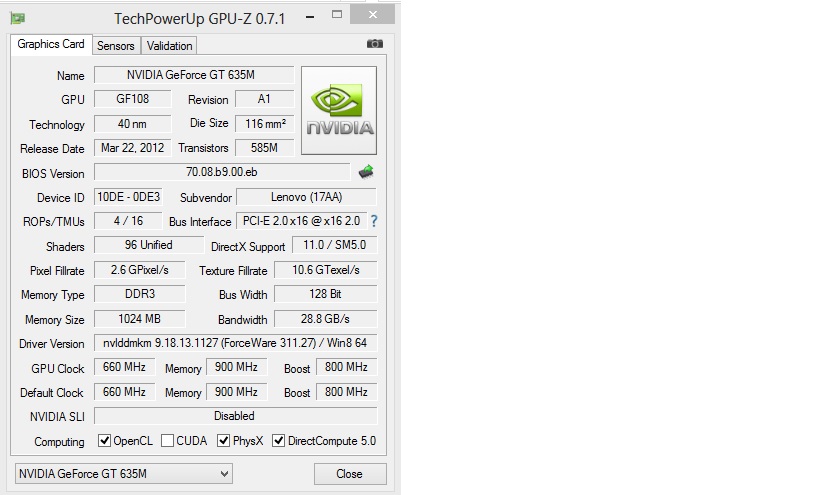Click the TechPowerUp GPU-Z 0.7.1 title text
The width and height of the screenshot is (819, 495).
200,19
